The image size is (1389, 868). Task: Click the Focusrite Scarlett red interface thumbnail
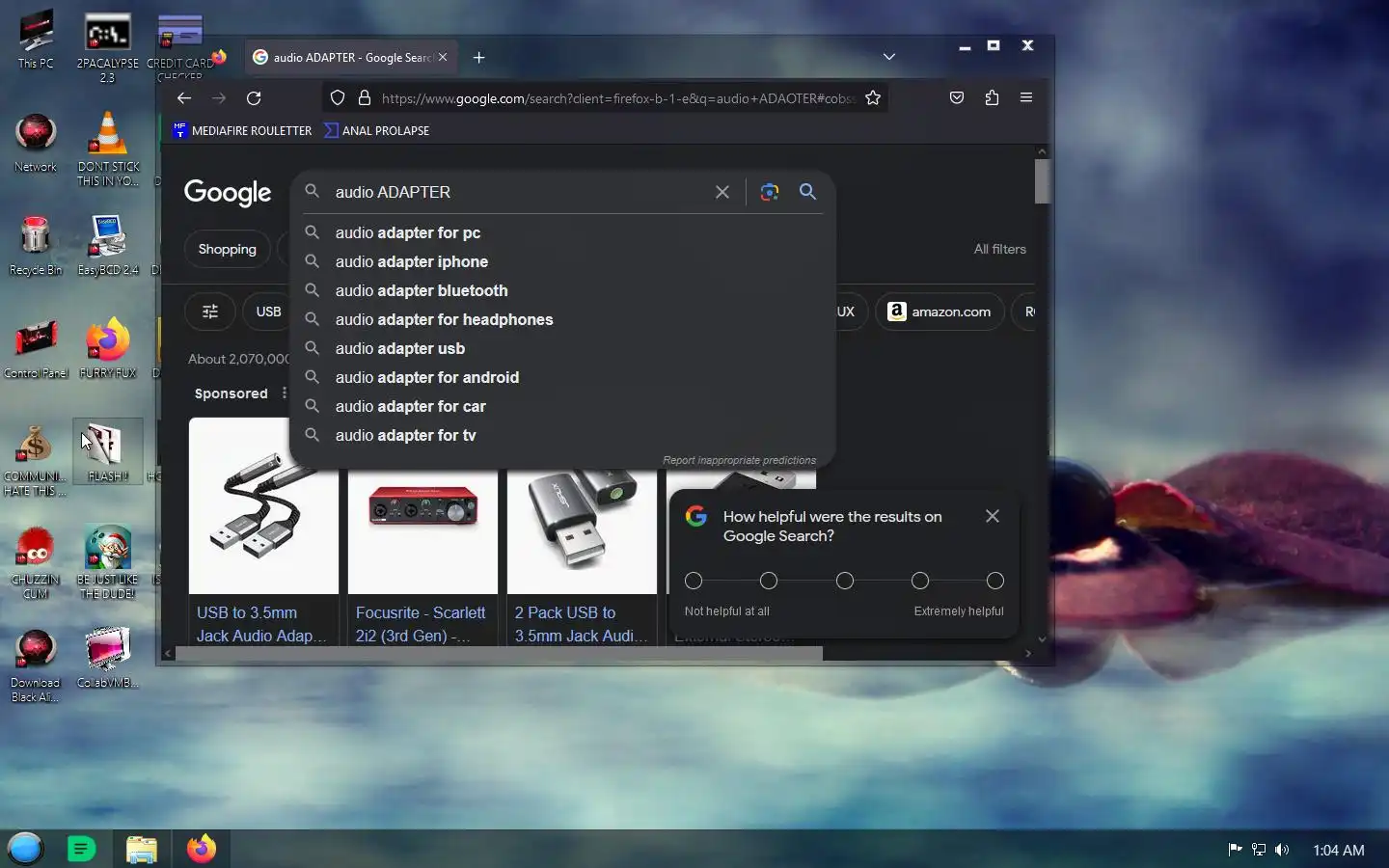[x=422, y=505]
